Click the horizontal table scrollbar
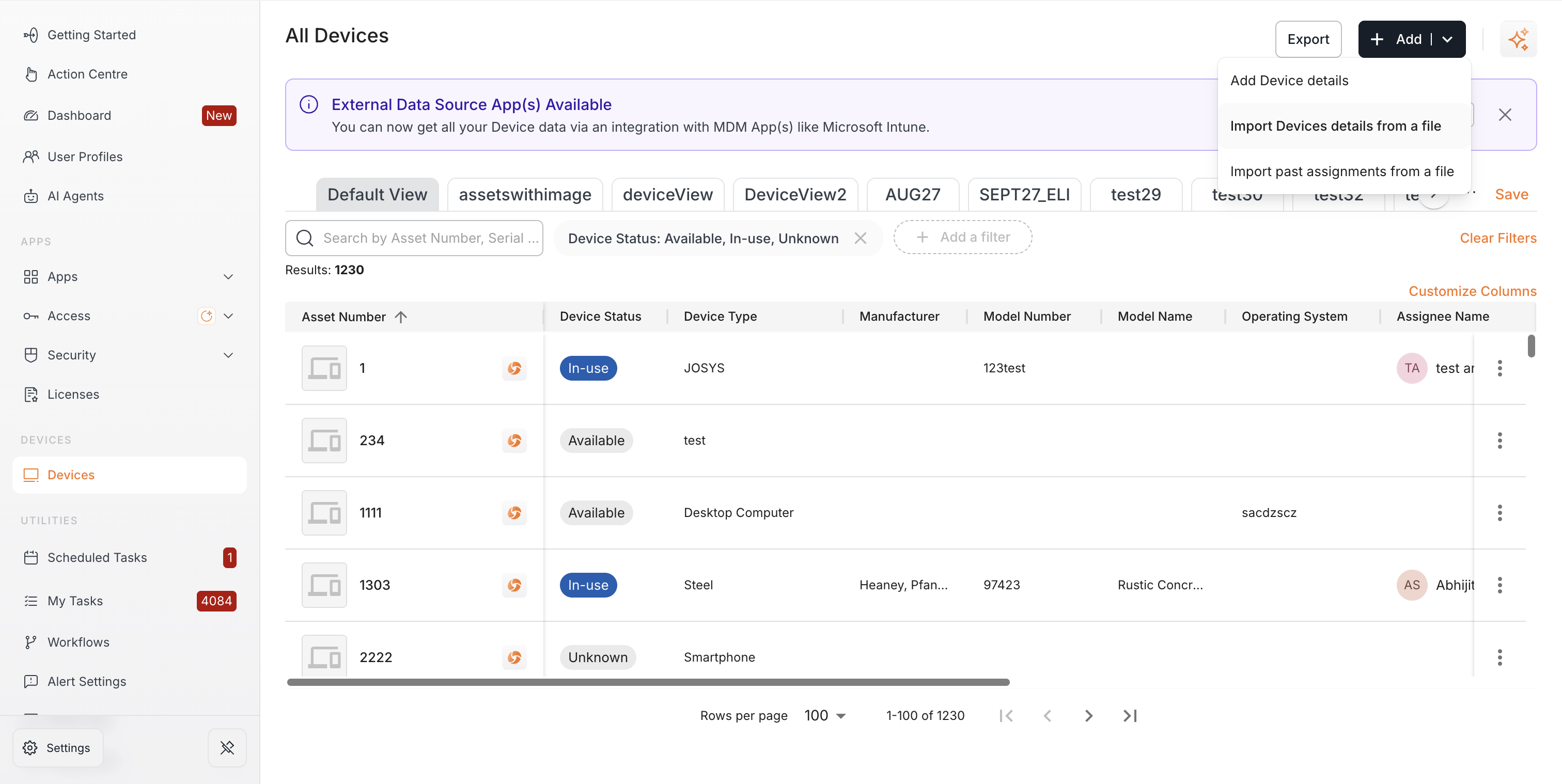The width and height of the screenshot is (1562, 784). (x=648, y=682)
